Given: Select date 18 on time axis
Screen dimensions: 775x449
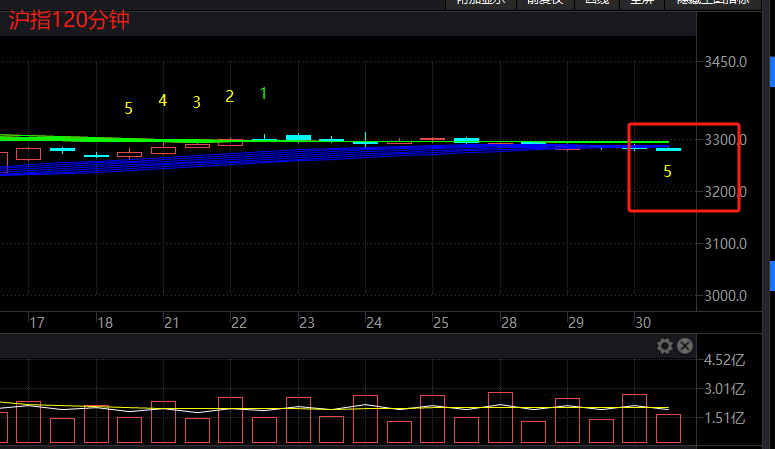Looking at the screenshot, I should pyautogui.click(x=105, y=323).
